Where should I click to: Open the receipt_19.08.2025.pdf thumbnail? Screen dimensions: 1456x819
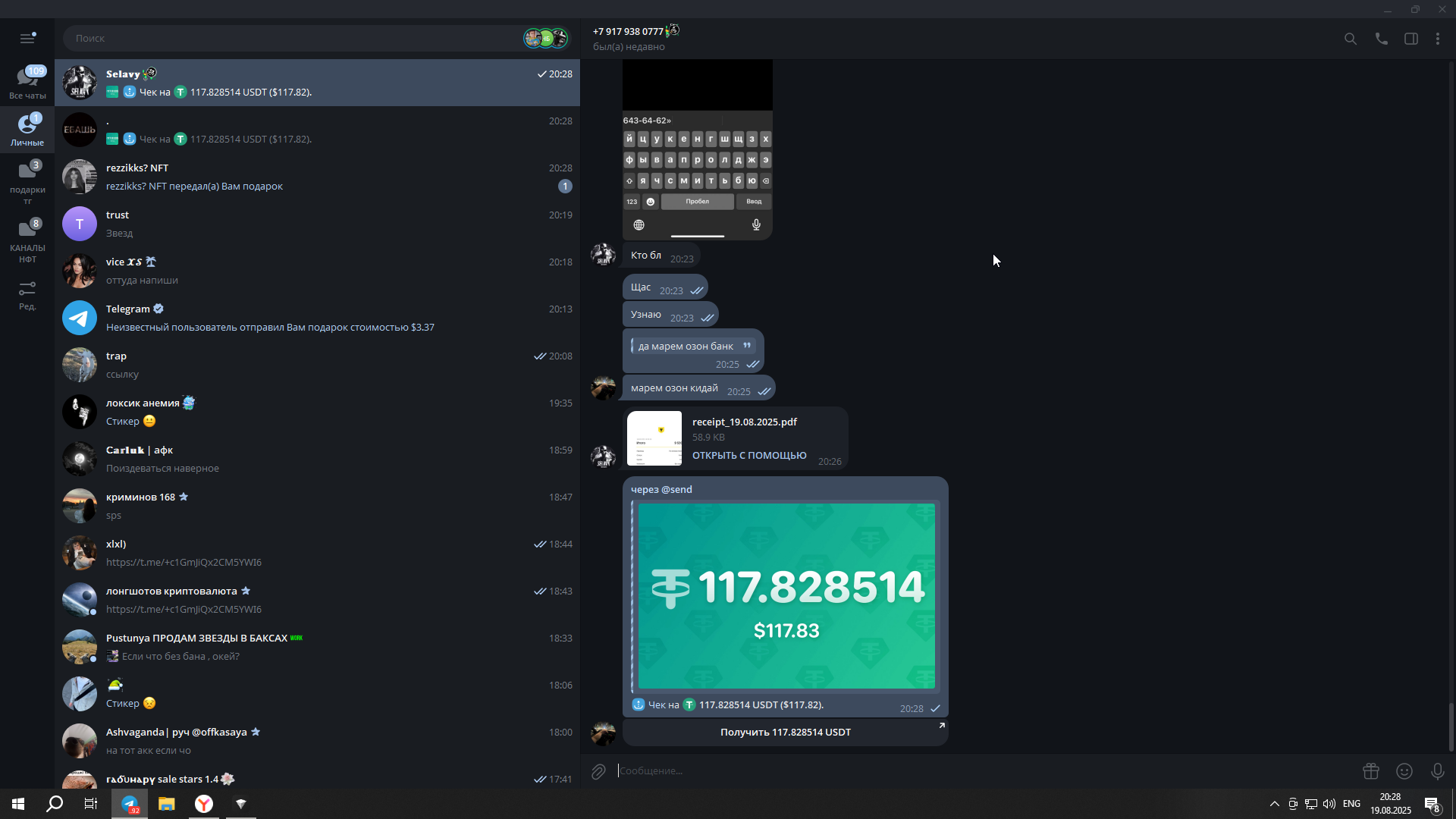(654, 438)
